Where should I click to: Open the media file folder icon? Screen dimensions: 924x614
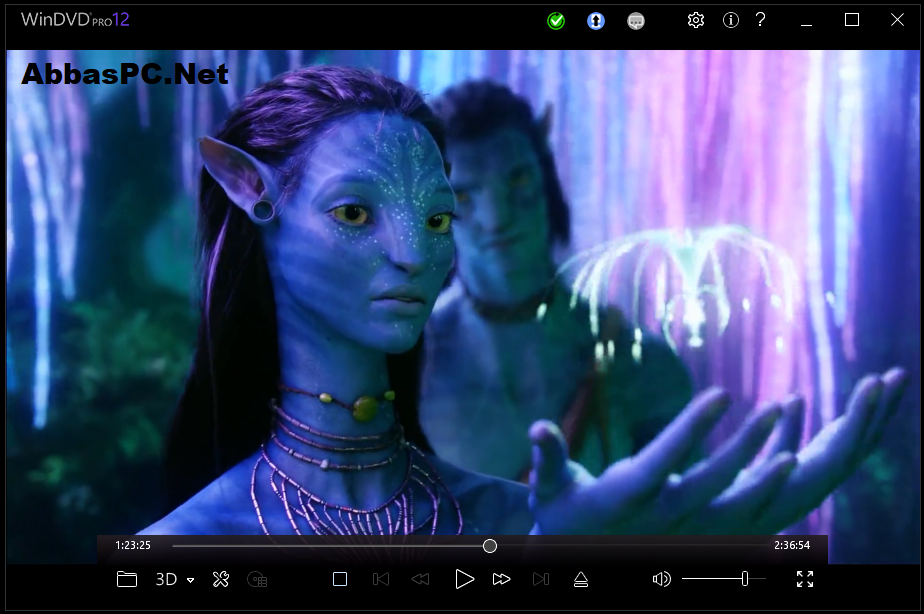tap(127, 579)
